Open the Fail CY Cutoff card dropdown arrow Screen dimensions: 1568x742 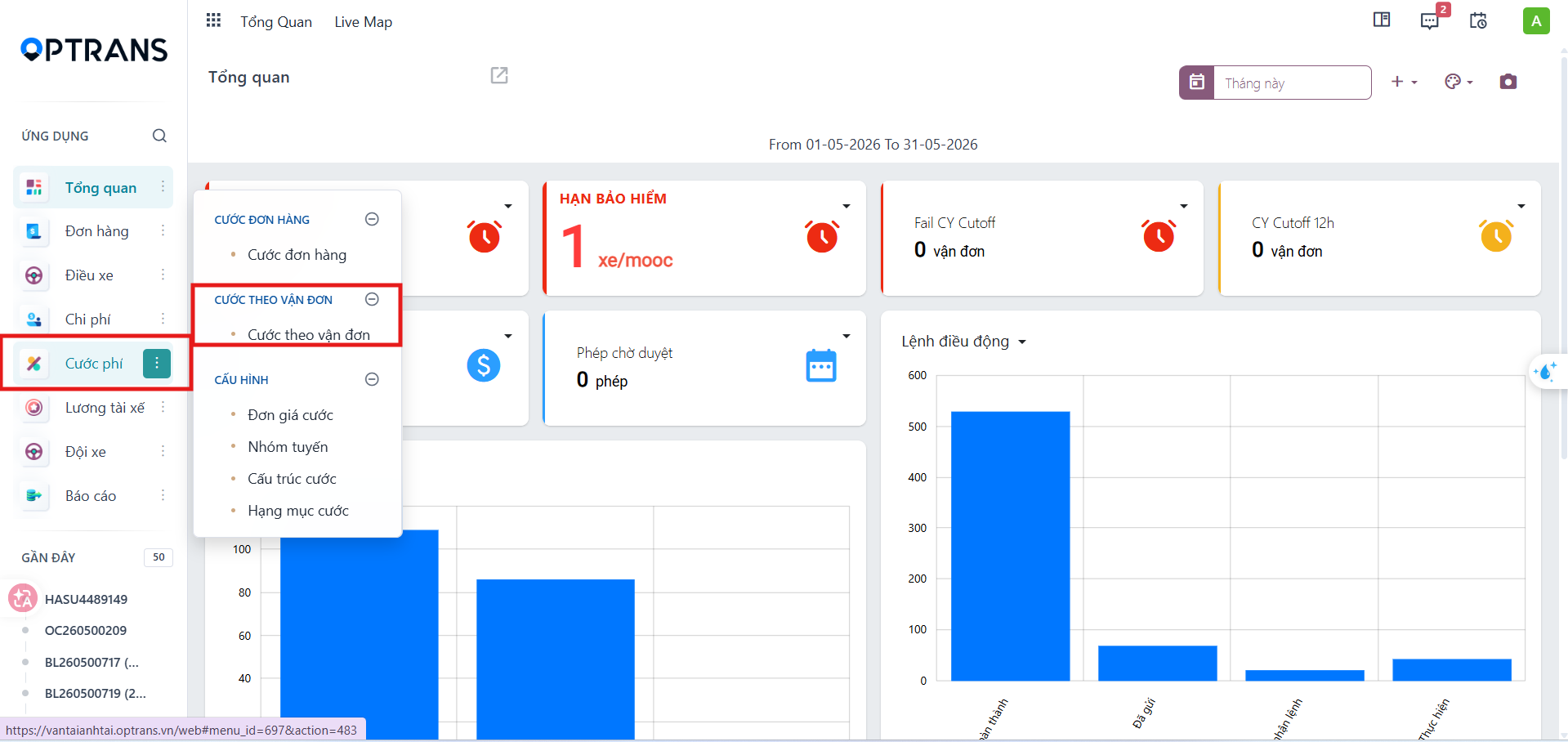click(x=1184, y=206)
